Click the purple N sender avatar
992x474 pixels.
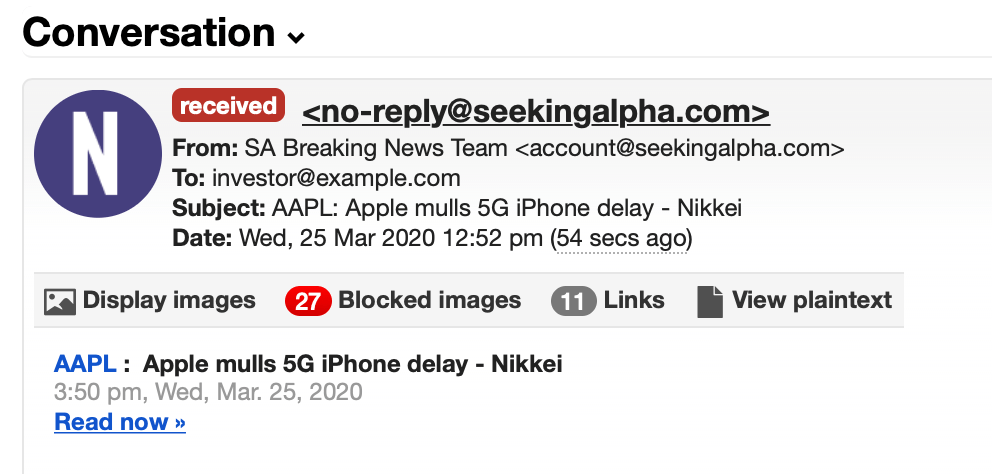click(x=98, y=154)
